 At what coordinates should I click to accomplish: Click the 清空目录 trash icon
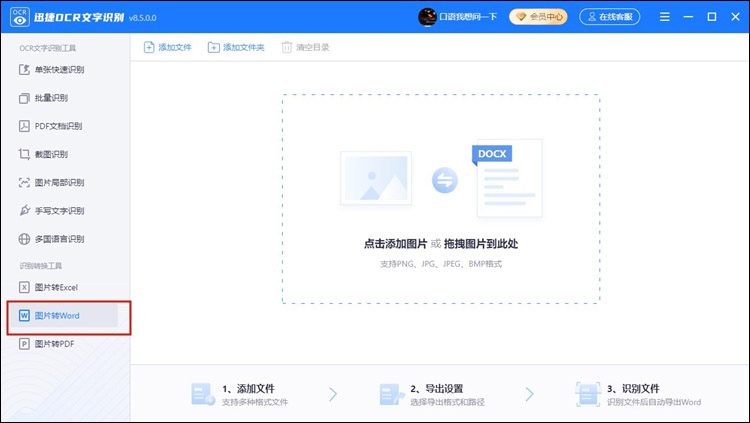tap(287, 47)
